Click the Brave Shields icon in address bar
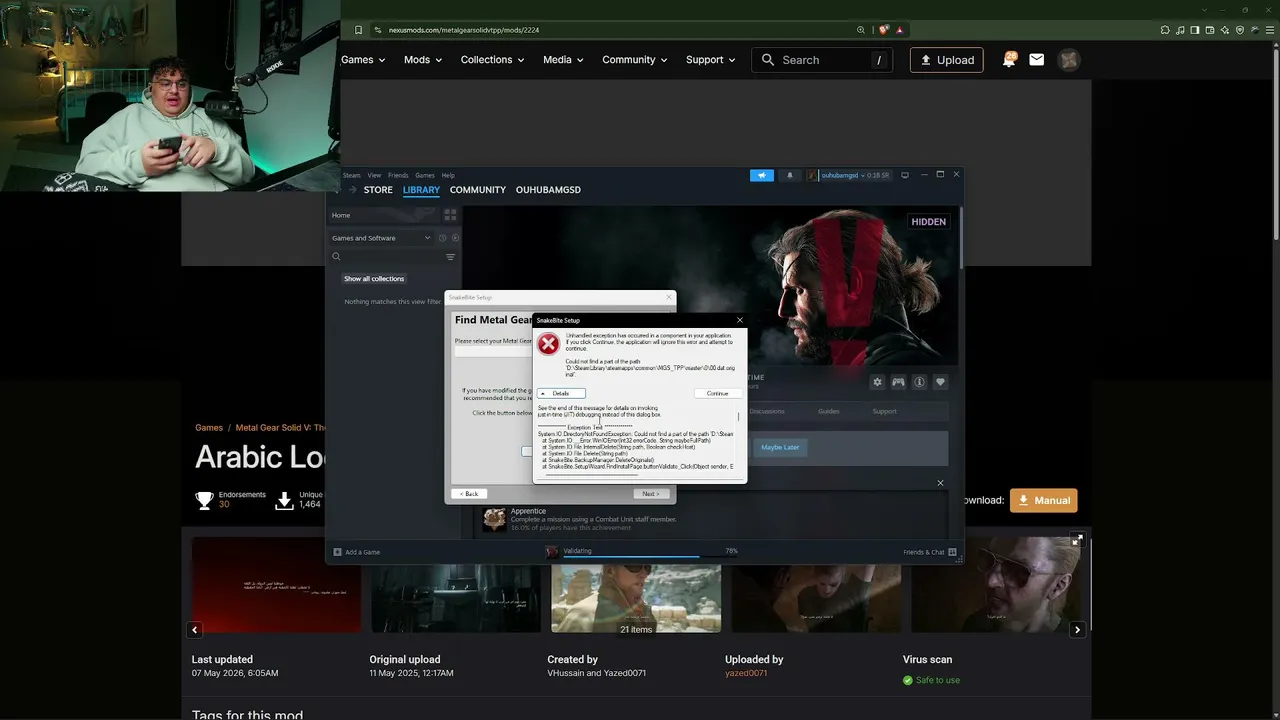This screenshot has width=1280, height=720. pos(884,30)
